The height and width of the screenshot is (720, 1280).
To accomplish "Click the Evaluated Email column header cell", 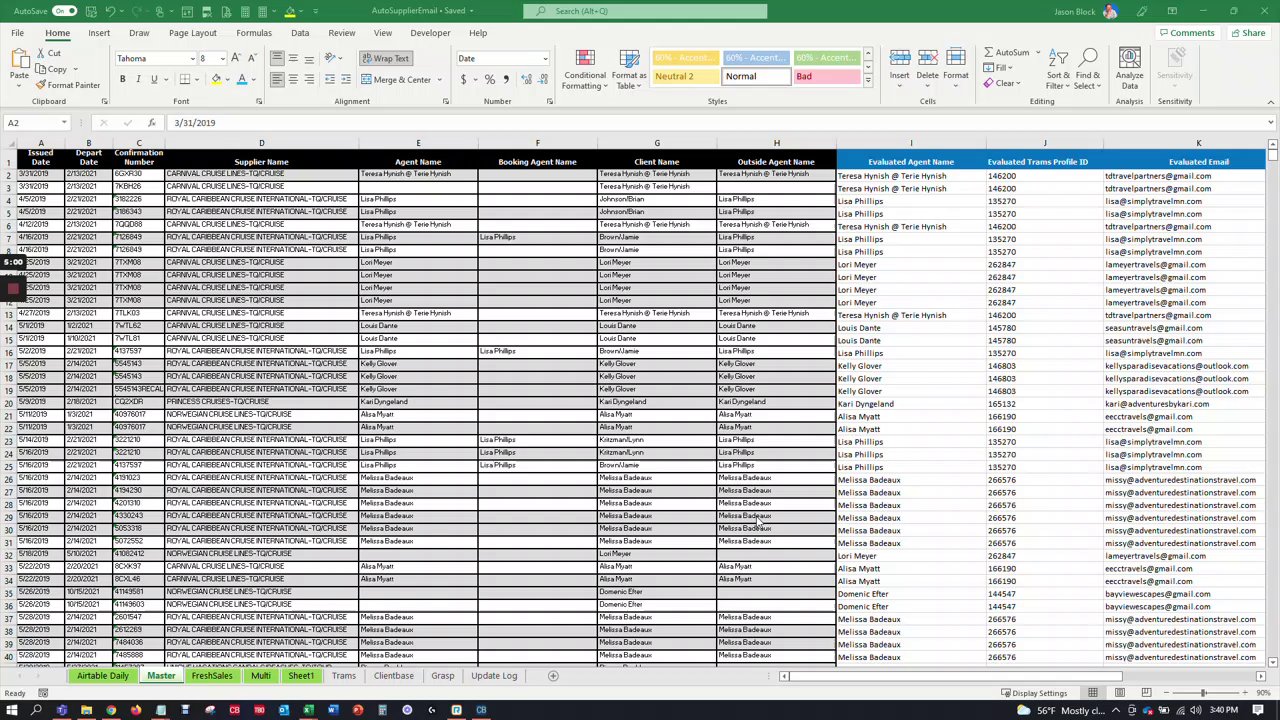I will [x=1199, y=162].
